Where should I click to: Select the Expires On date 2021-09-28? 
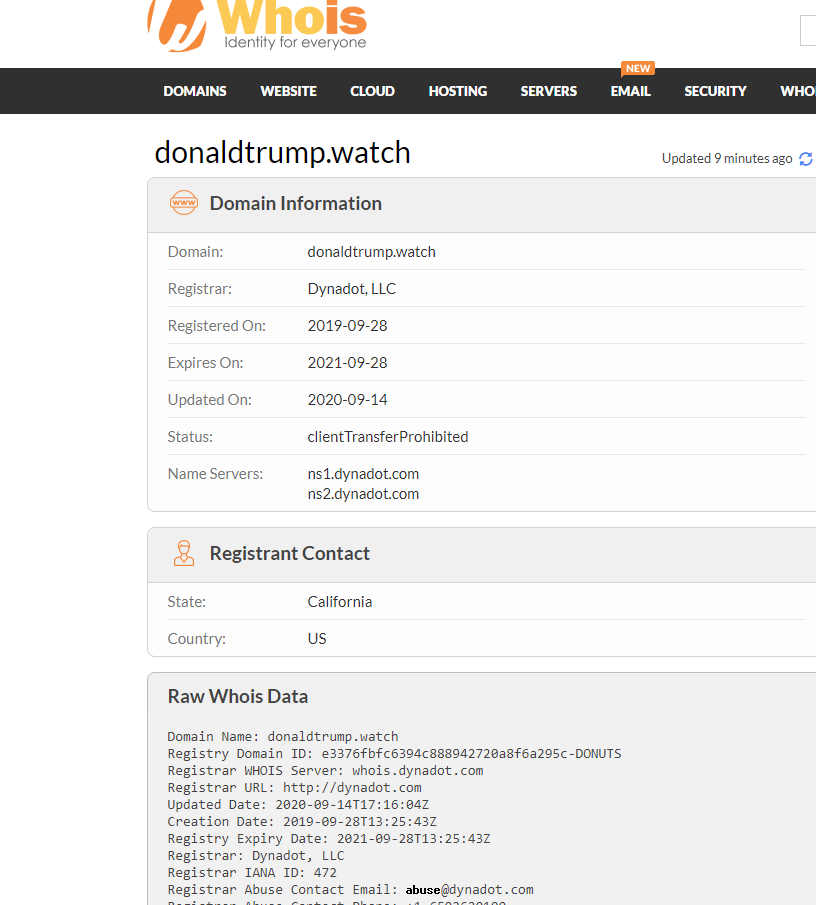coord(347,362)
